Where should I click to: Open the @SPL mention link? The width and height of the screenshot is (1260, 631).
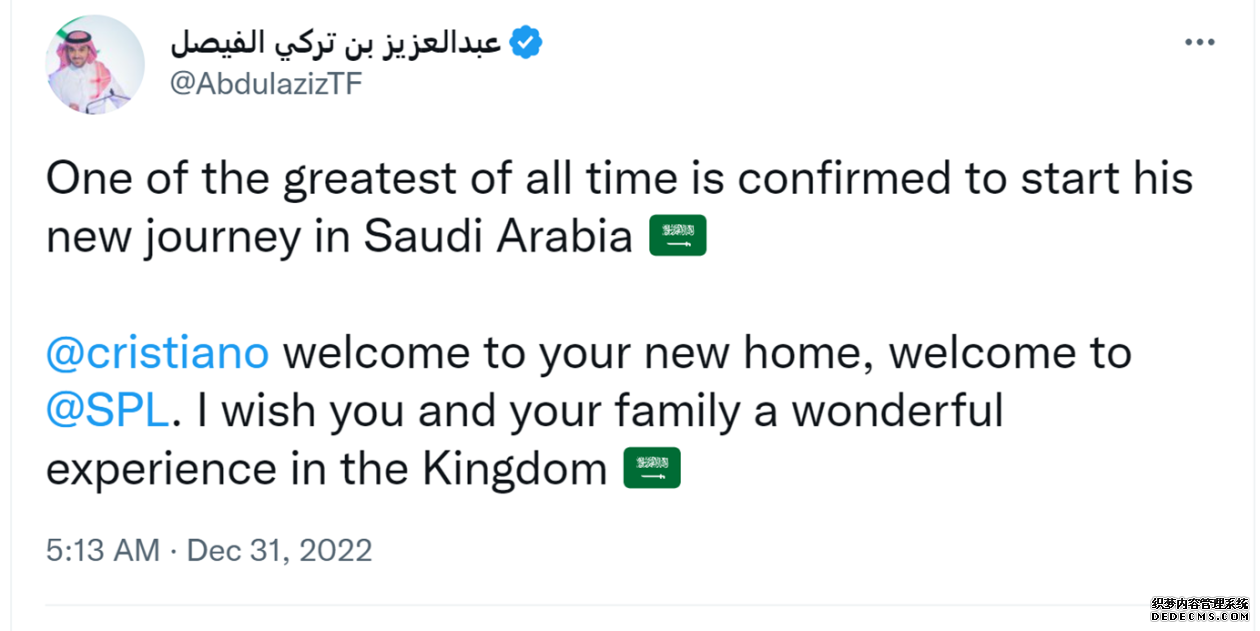pos(108,411)
